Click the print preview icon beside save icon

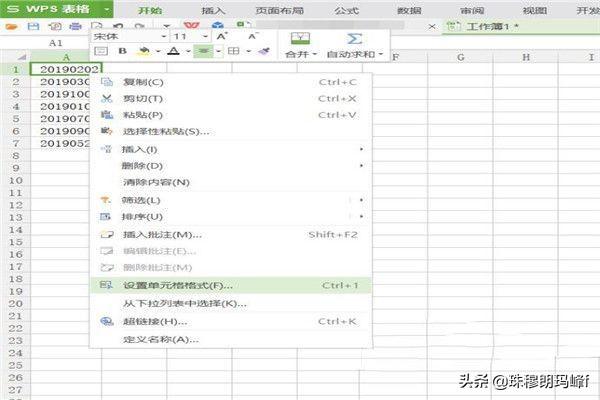pos(55,26)
